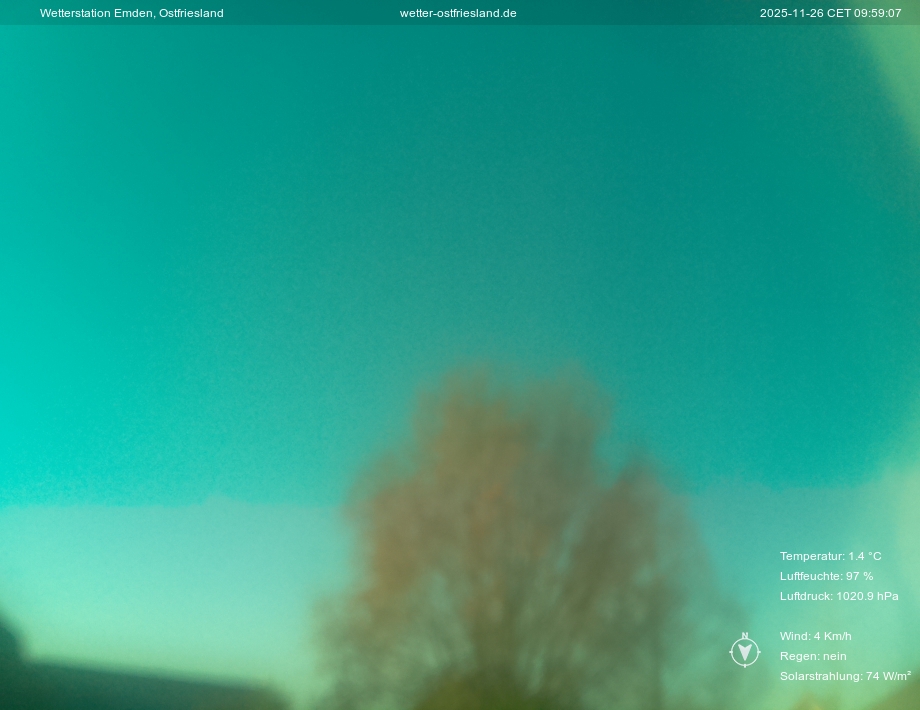Select the date 2025-11-26 in the timestamp
The height and width of the screenshot is (710, 920).
[x=791, y=13]
